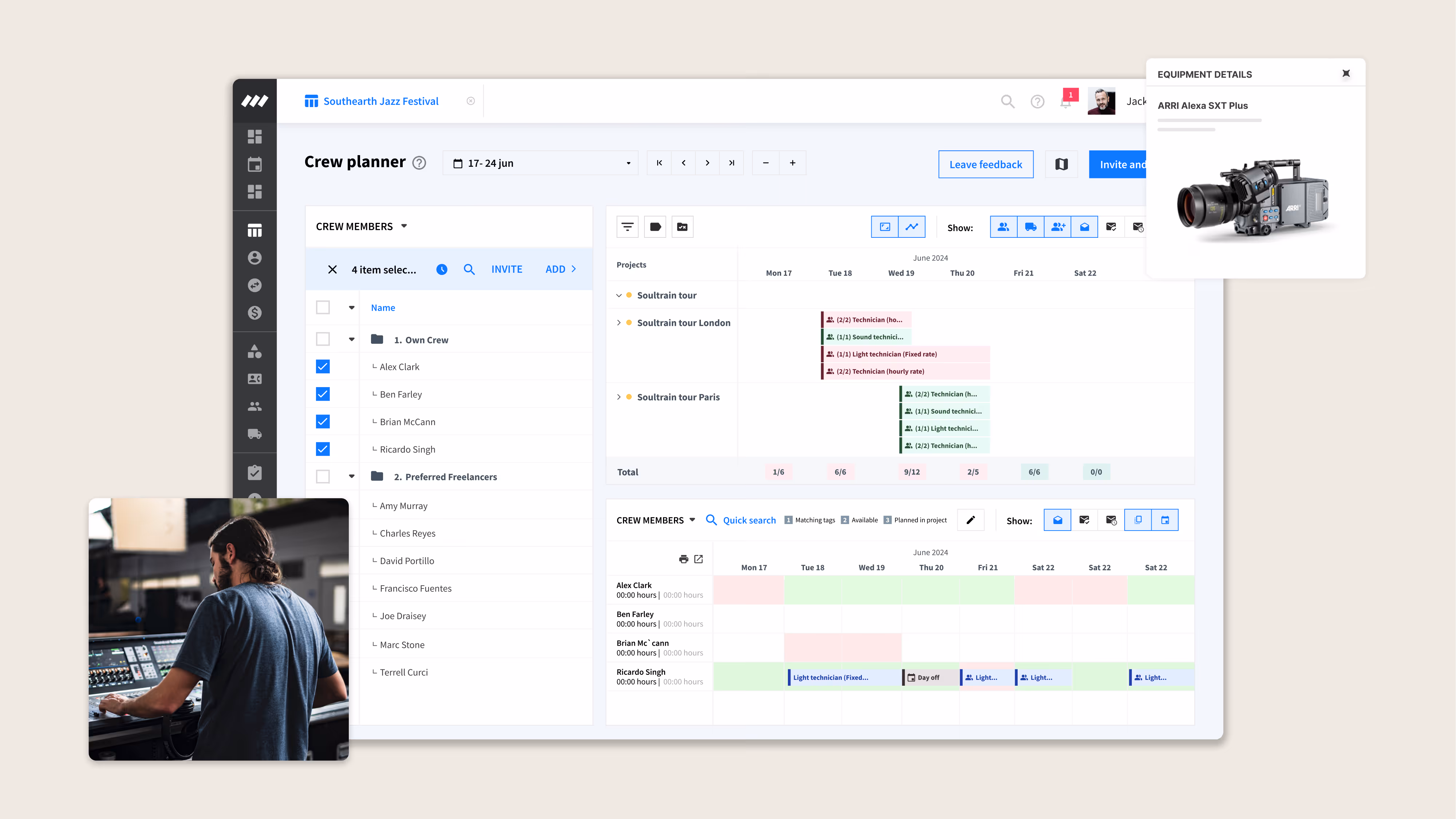Select the planner columns sidebar icon
This screenshot has height=819, width=1456.
tap(254, 231)
